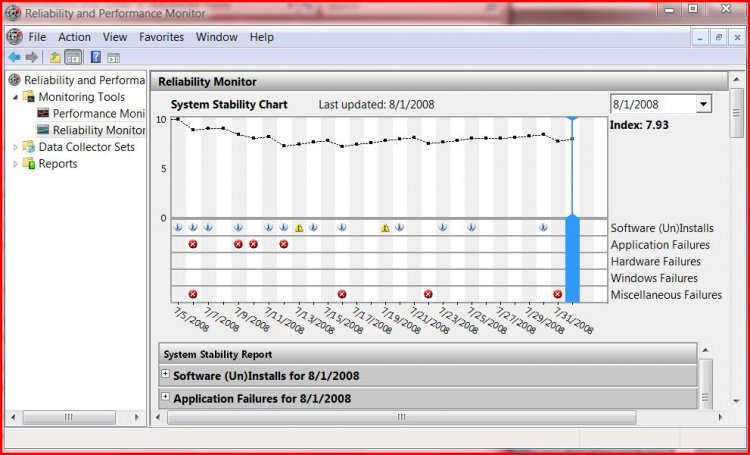
Task: Click the System Stability Report scroll up arrow
Action: (x=705, y=350)
